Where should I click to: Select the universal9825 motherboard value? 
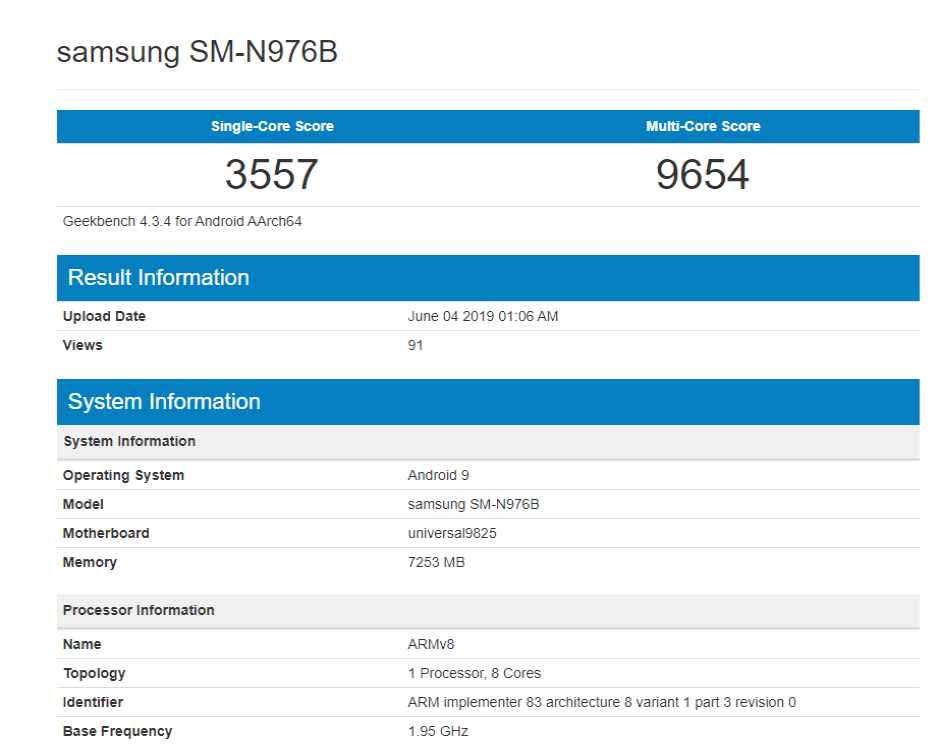click(452, 533)
